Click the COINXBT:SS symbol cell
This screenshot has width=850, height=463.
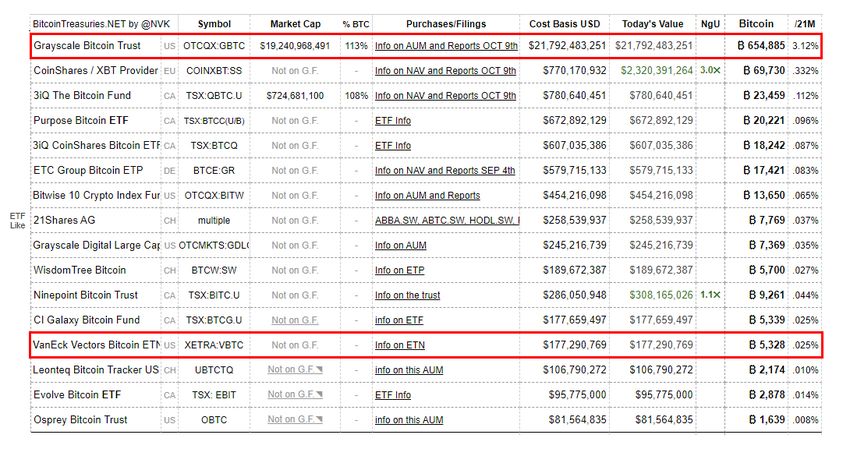[x=214, y=71]
